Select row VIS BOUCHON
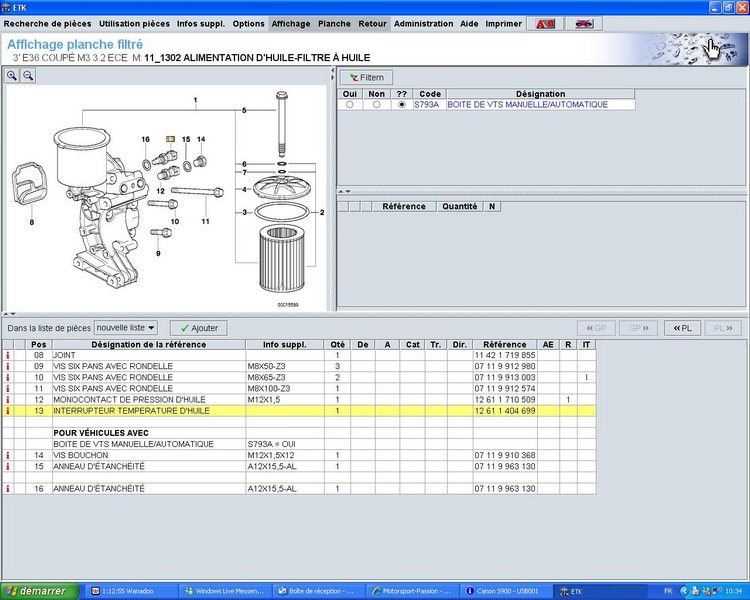750x600 pixels. pos(299,455)
